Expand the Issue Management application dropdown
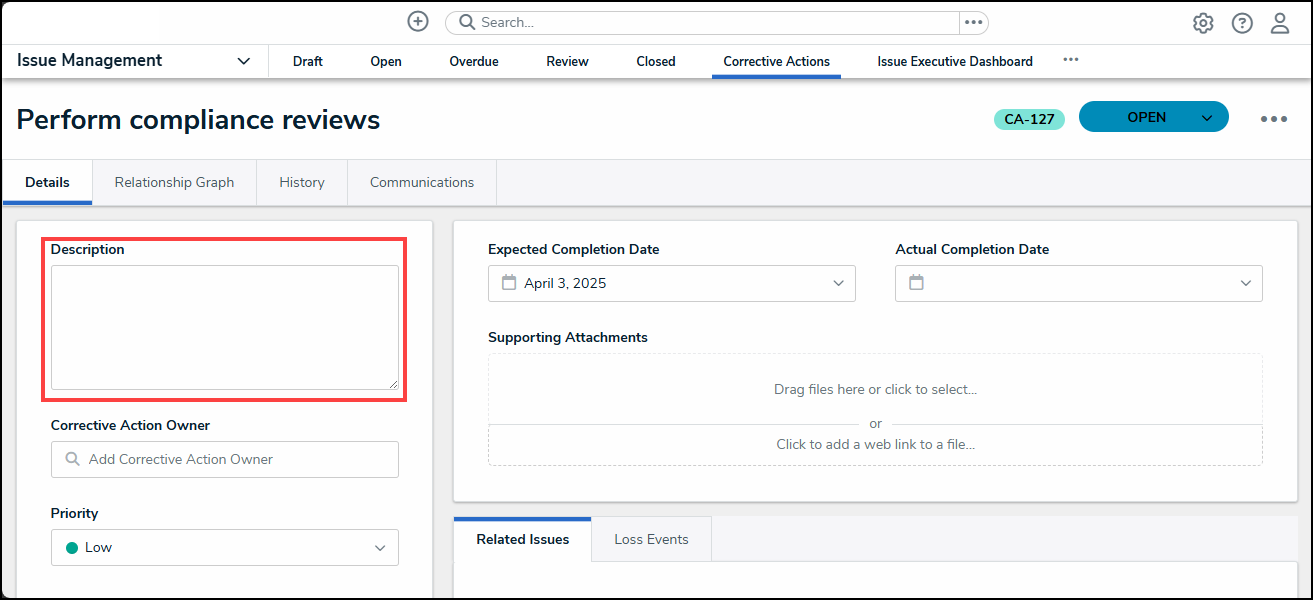The width and height of the screenshot is (1313, 600). [x=243, y=61]
